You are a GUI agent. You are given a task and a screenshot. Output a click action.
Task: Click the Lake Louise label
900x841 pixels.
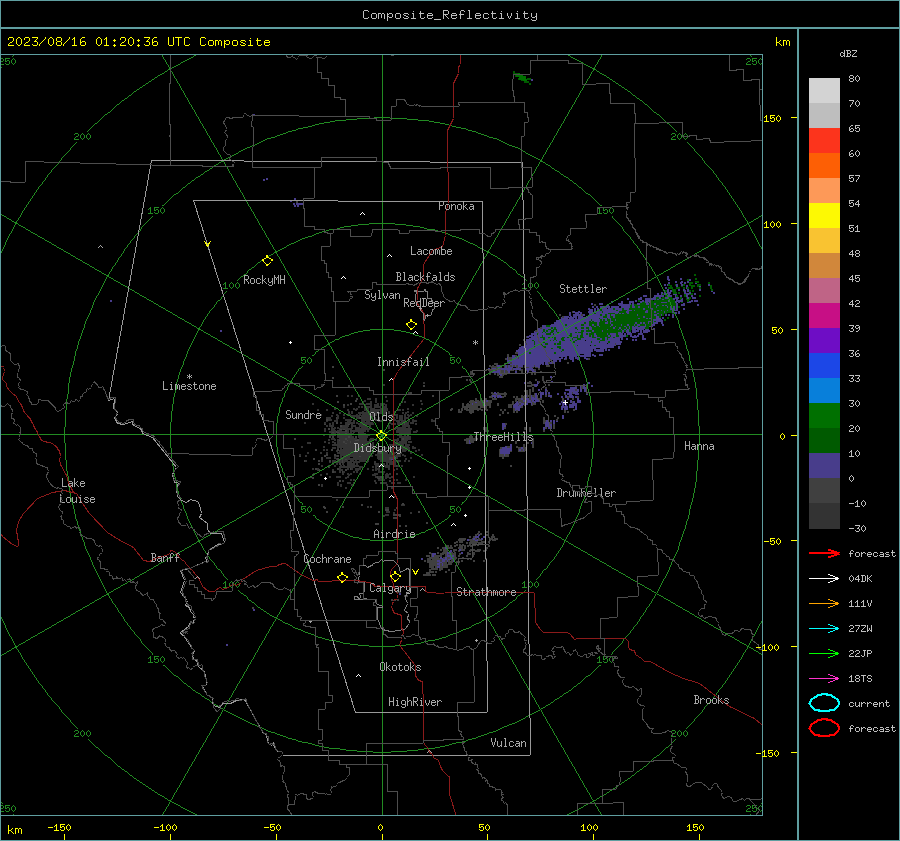tap(77, 491)
